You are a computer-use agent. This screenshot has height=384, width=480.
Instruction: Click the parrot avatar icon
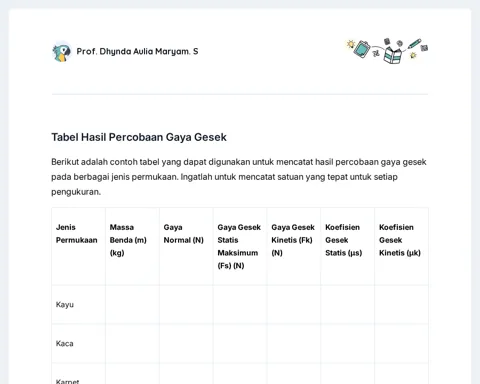[62, 52]
